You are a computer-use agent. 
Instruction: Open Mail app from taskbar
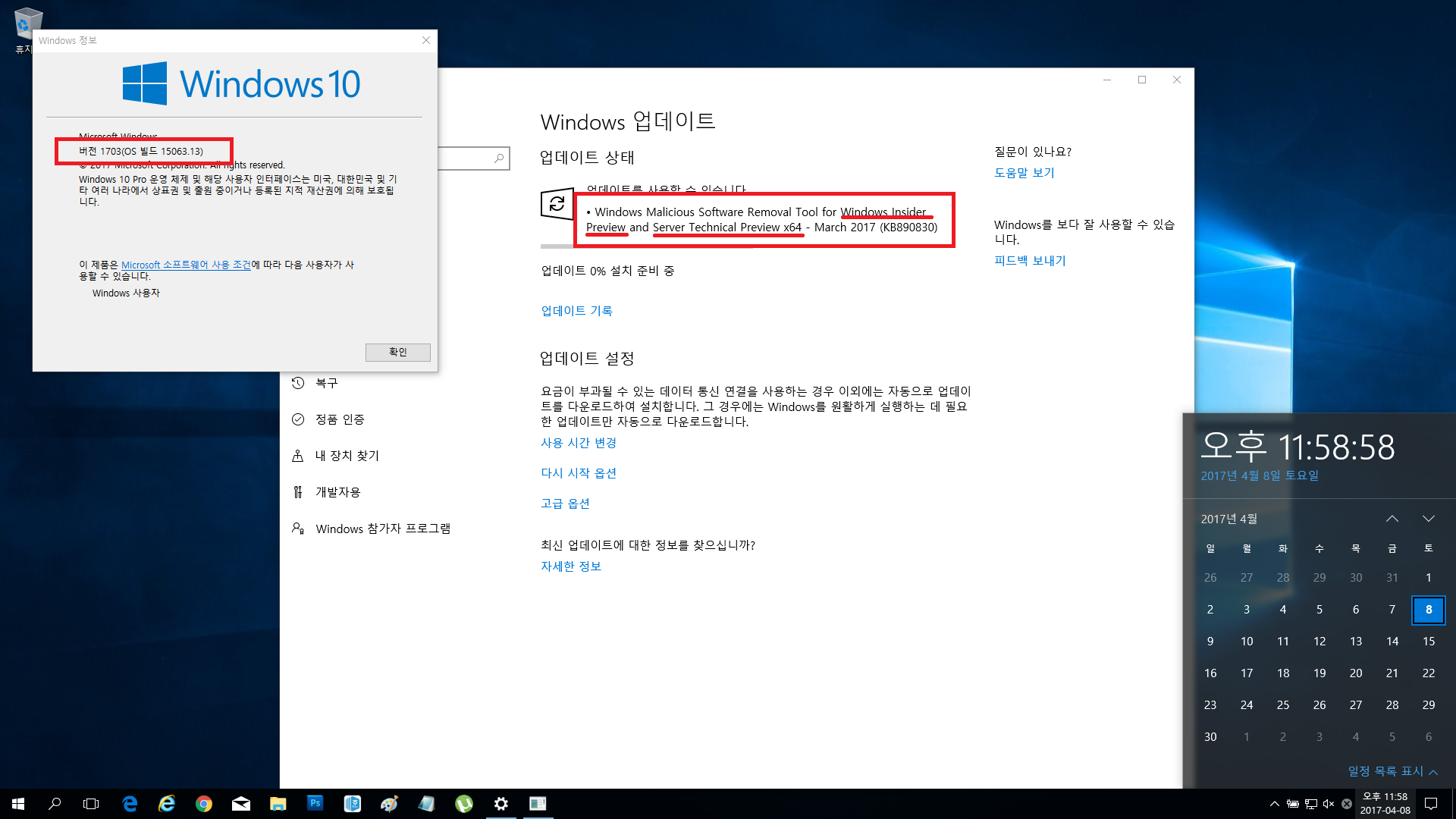[x=241, y=804]
